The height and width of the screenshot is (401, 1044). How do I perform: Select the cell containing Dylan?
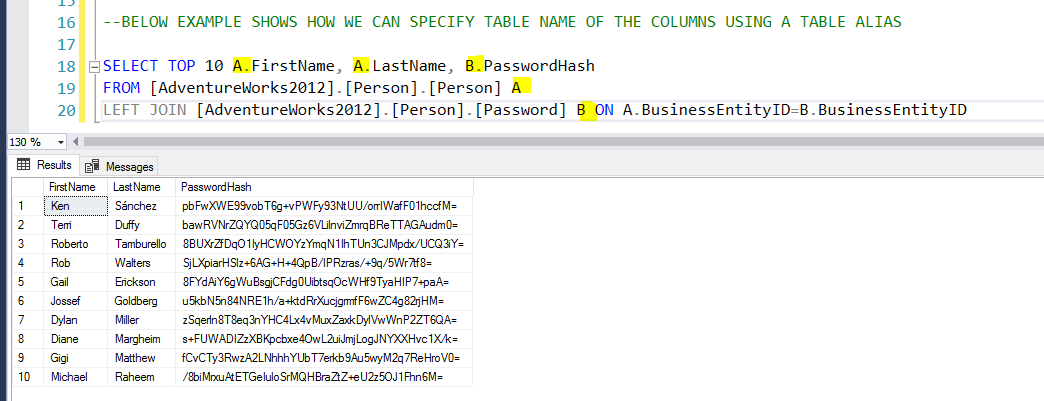pos(76,320)
